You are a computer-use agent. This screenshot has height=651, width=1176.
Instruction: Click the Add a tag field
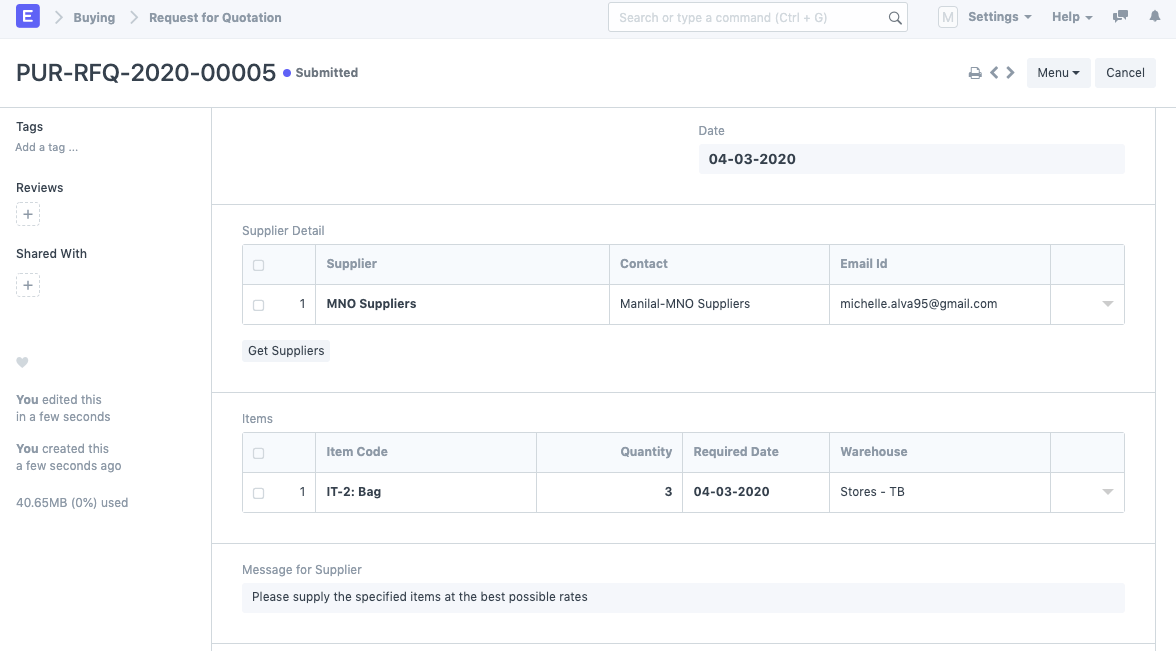point(46,147)
